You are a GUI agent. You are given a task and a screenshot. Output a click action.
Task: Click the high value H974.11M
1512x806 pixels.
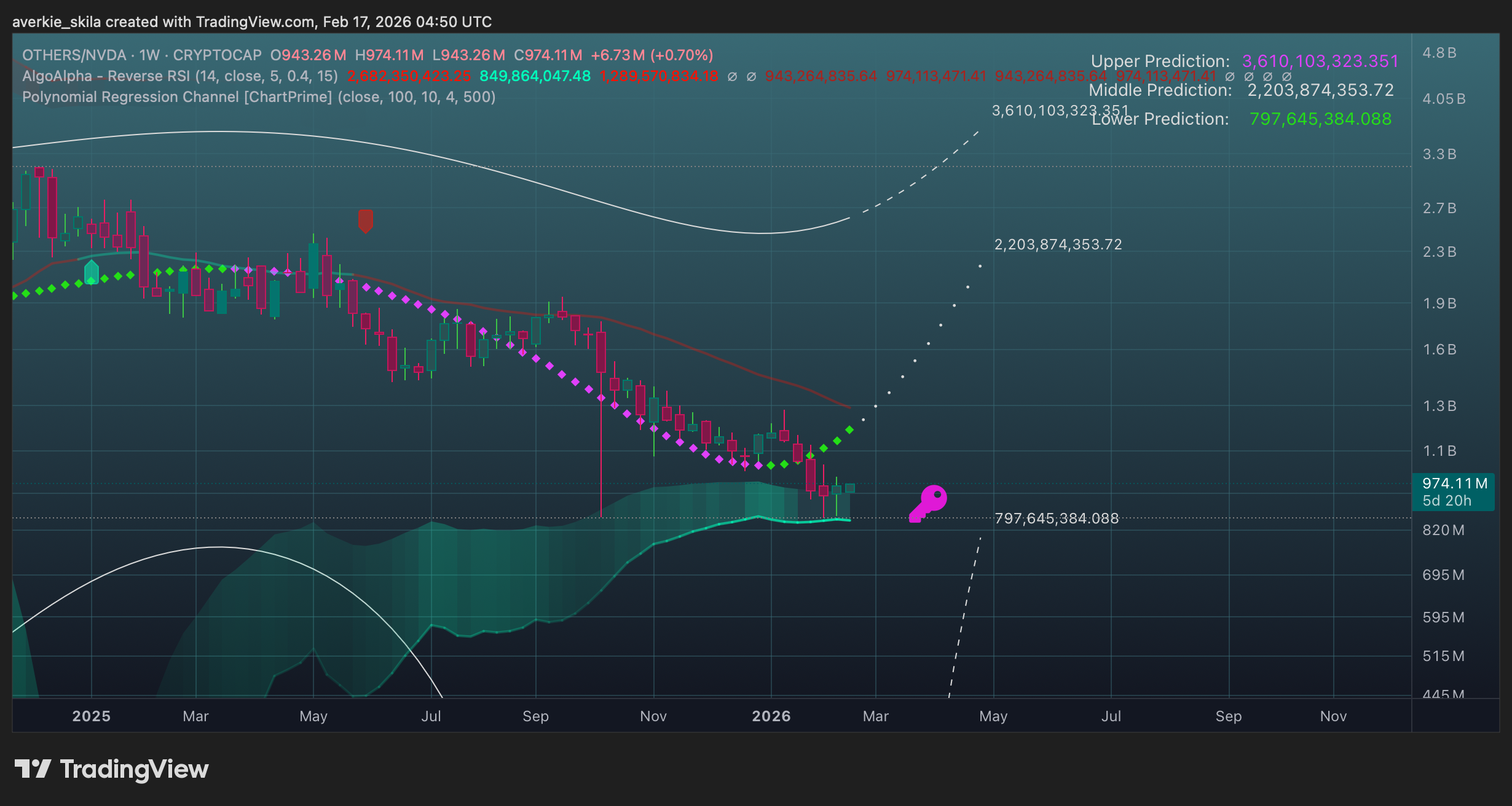click(389, 55)
